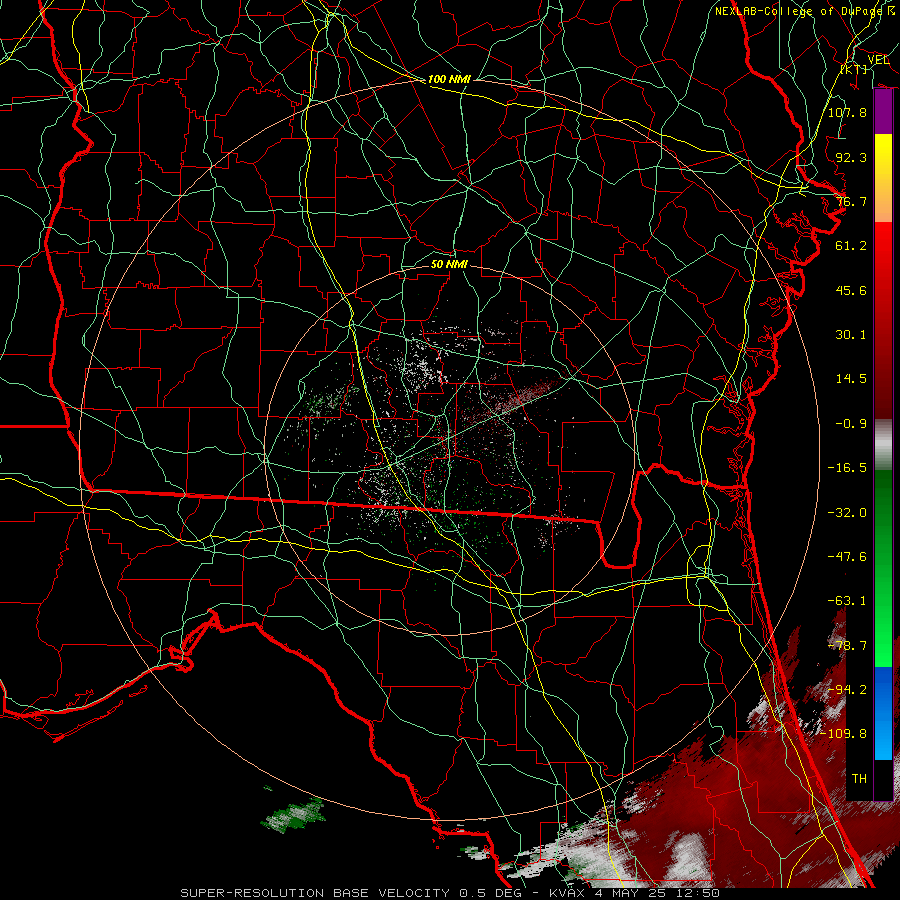This screenshot has height=900, width=900.
Task: Click the -47.6 velocity scale value
Action: pyautogui.click(x=847, y=557)
